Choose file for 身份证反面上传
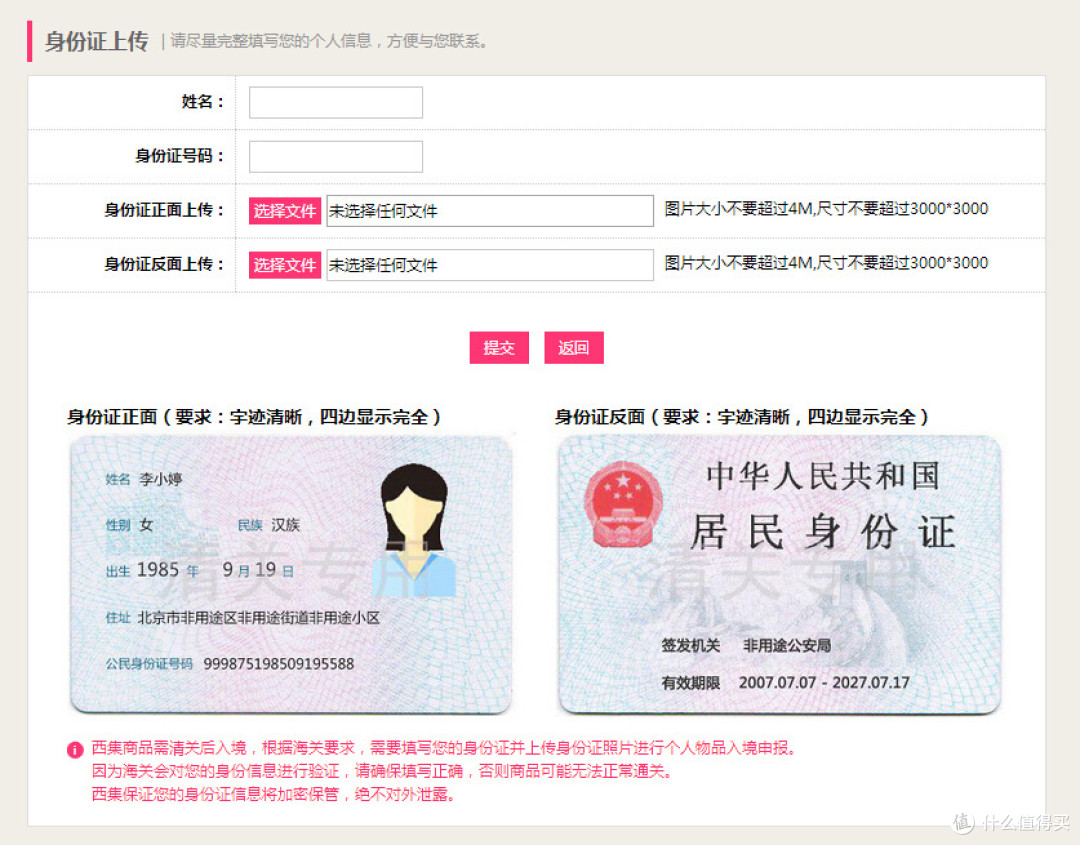 284,265
